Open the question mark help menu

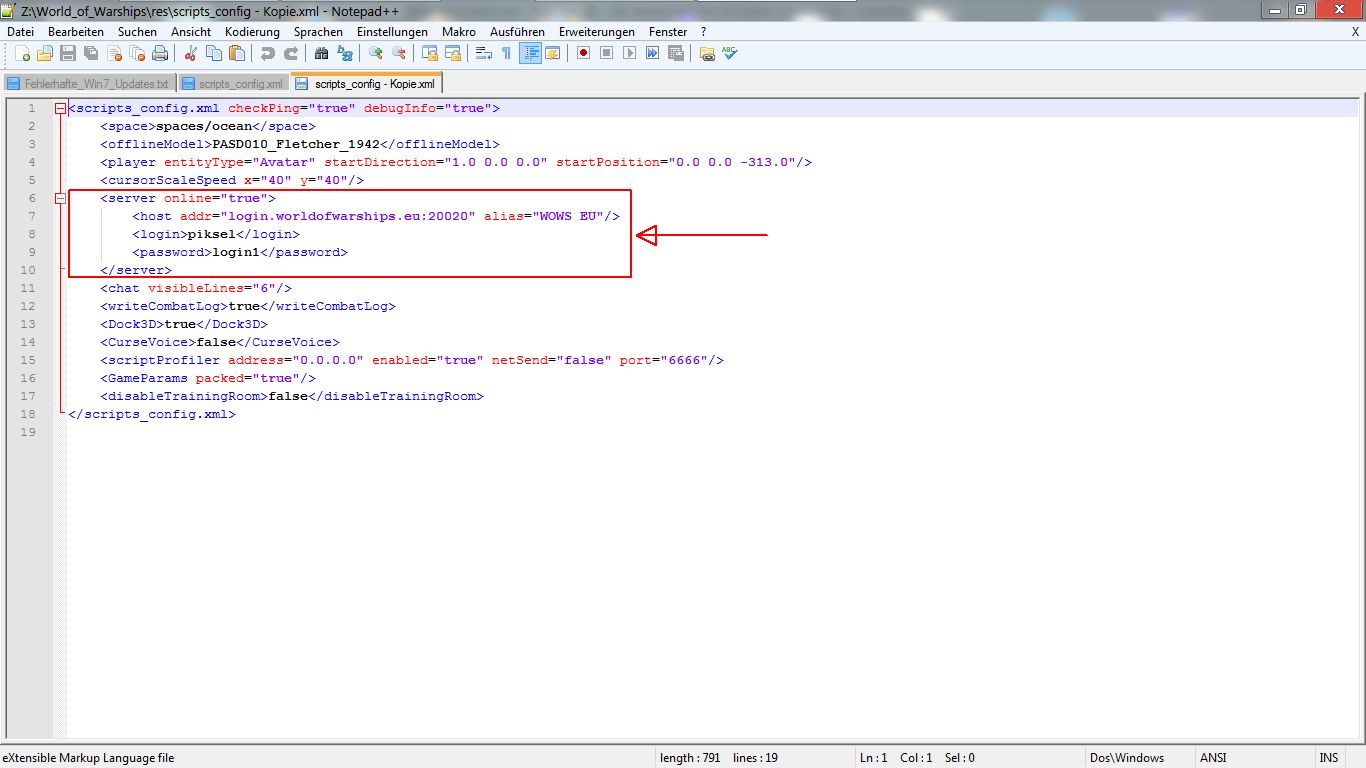click(703, 32)
